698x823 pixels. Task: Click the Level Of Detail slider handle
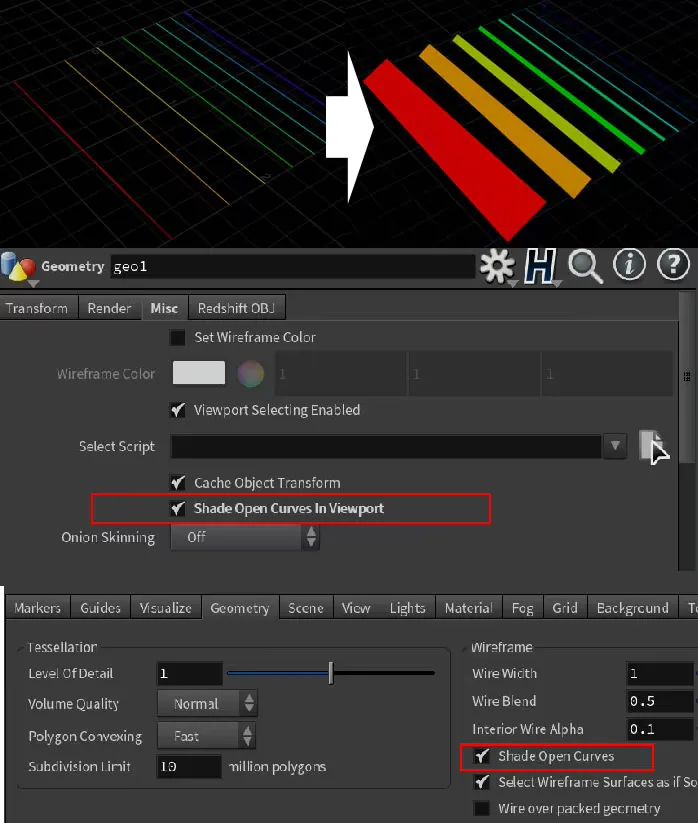(331, 673)
